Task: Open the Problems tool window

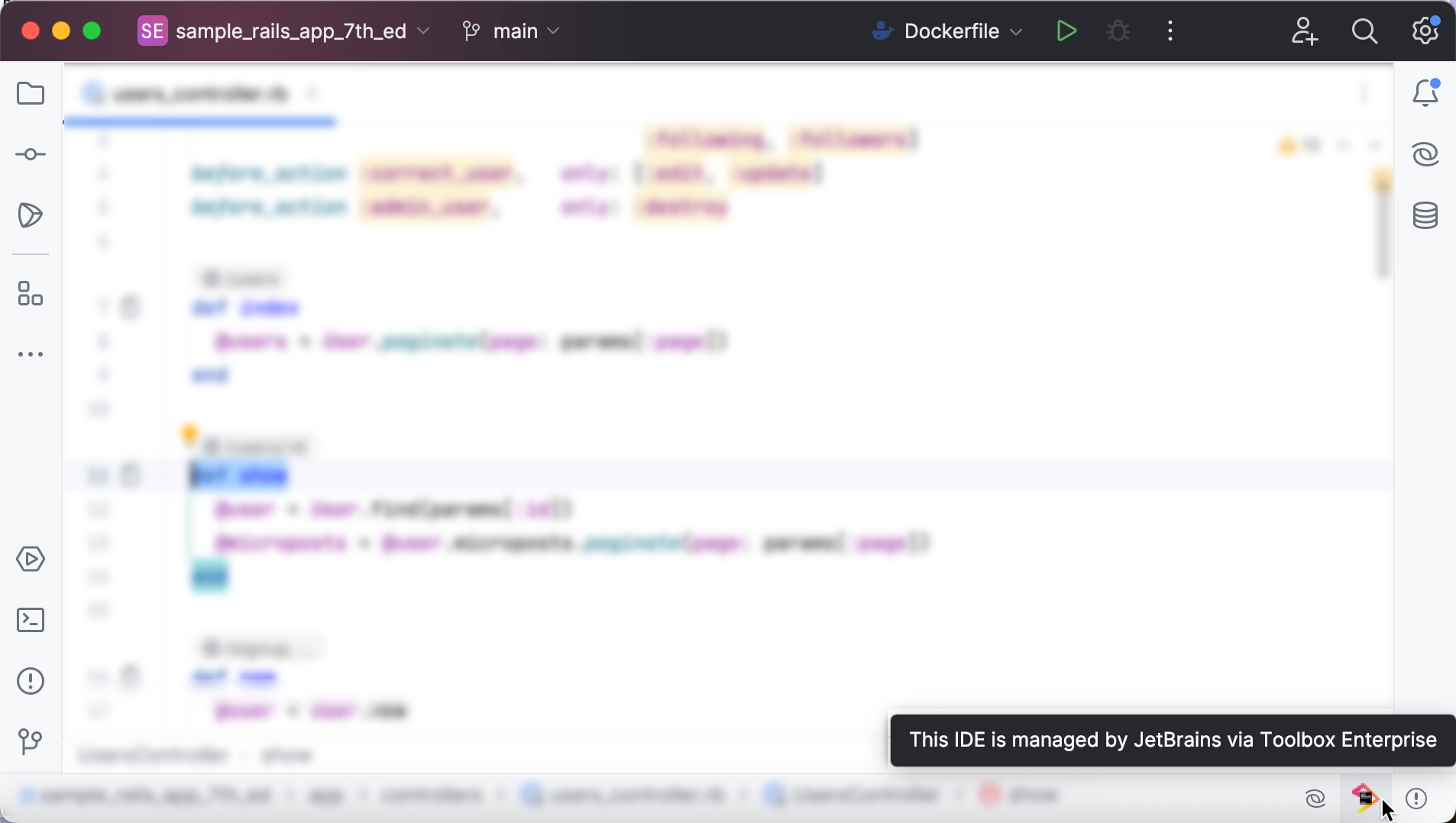Action: (x=30, y=681)
